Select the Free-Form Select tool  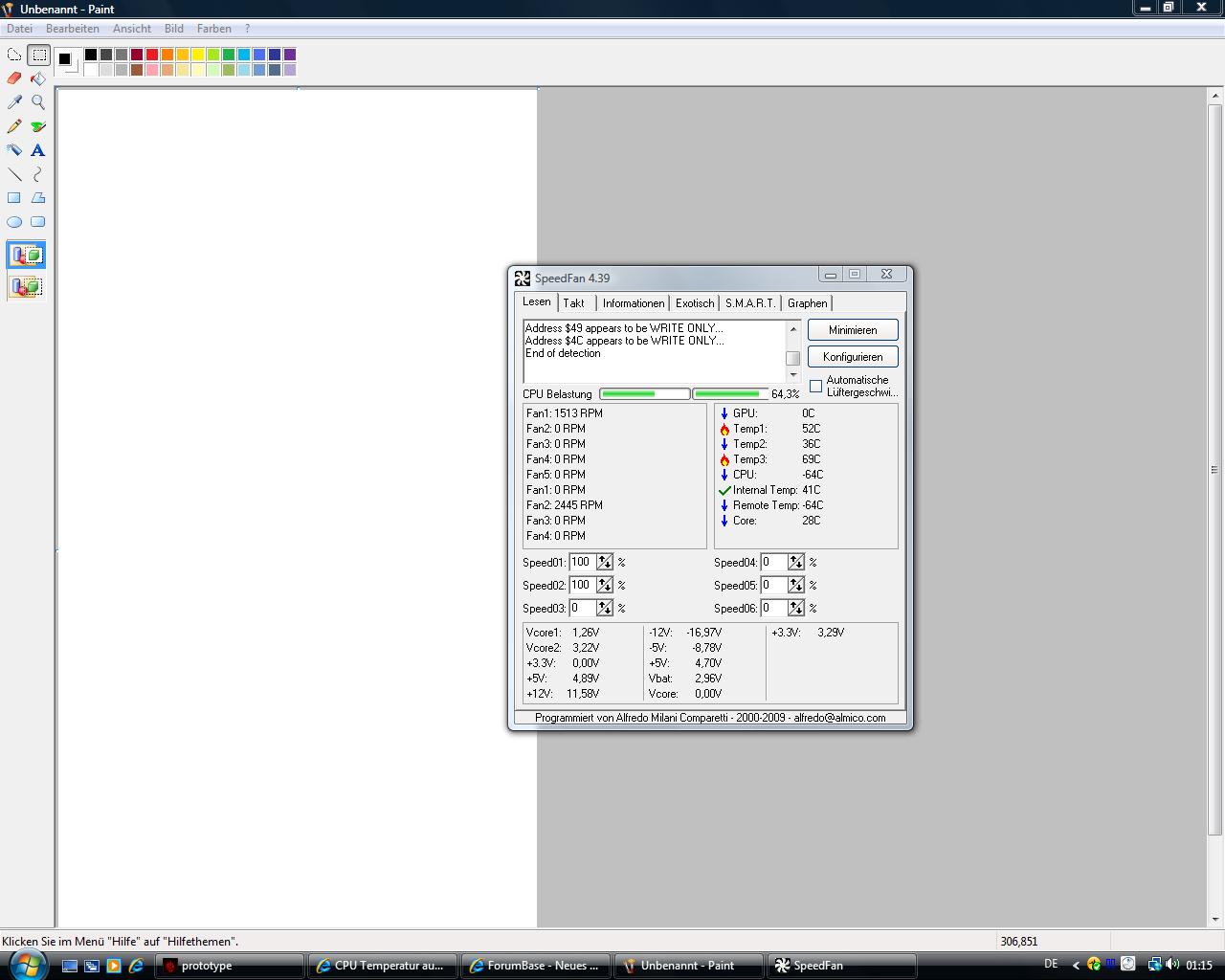tap(14, 55)
